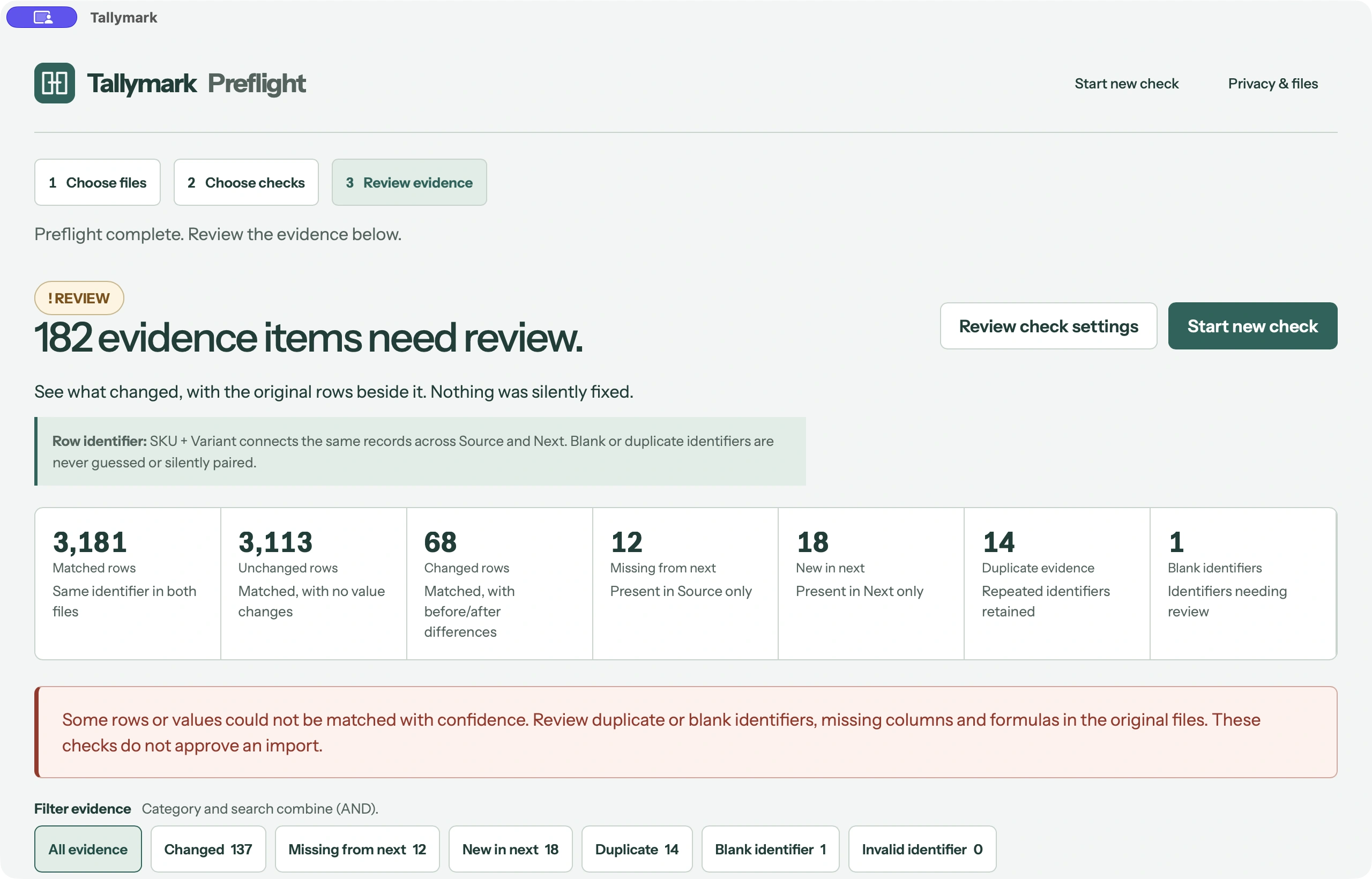Click the 3,113 Unchanged rows card

(314, 583)
